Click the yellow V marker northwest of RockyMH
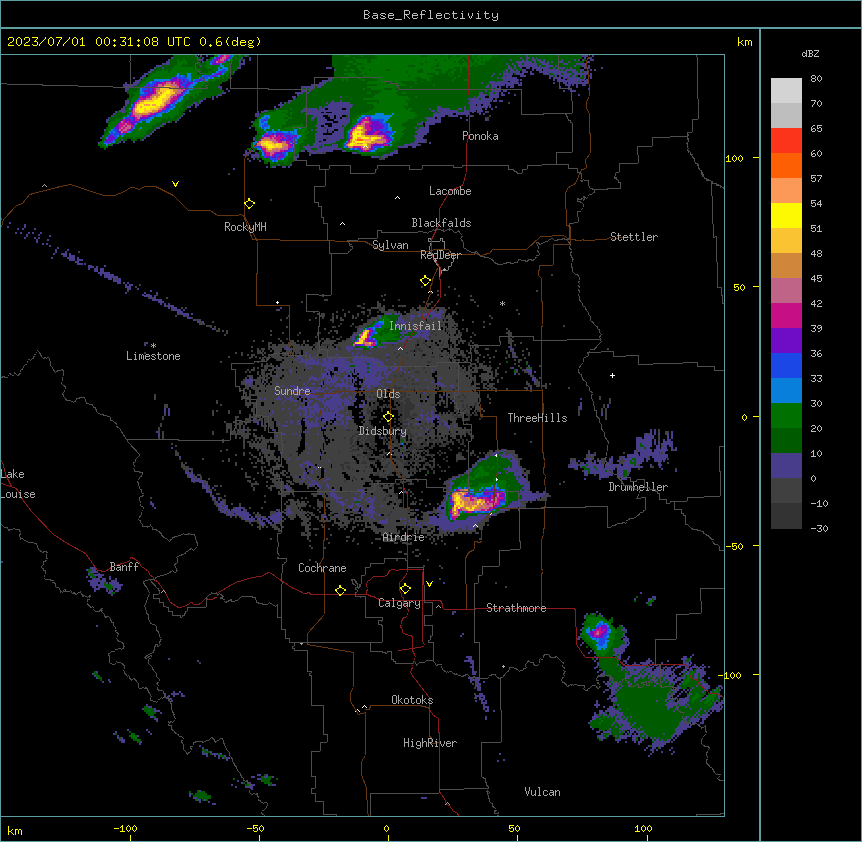862x842 pixels. 175,184
